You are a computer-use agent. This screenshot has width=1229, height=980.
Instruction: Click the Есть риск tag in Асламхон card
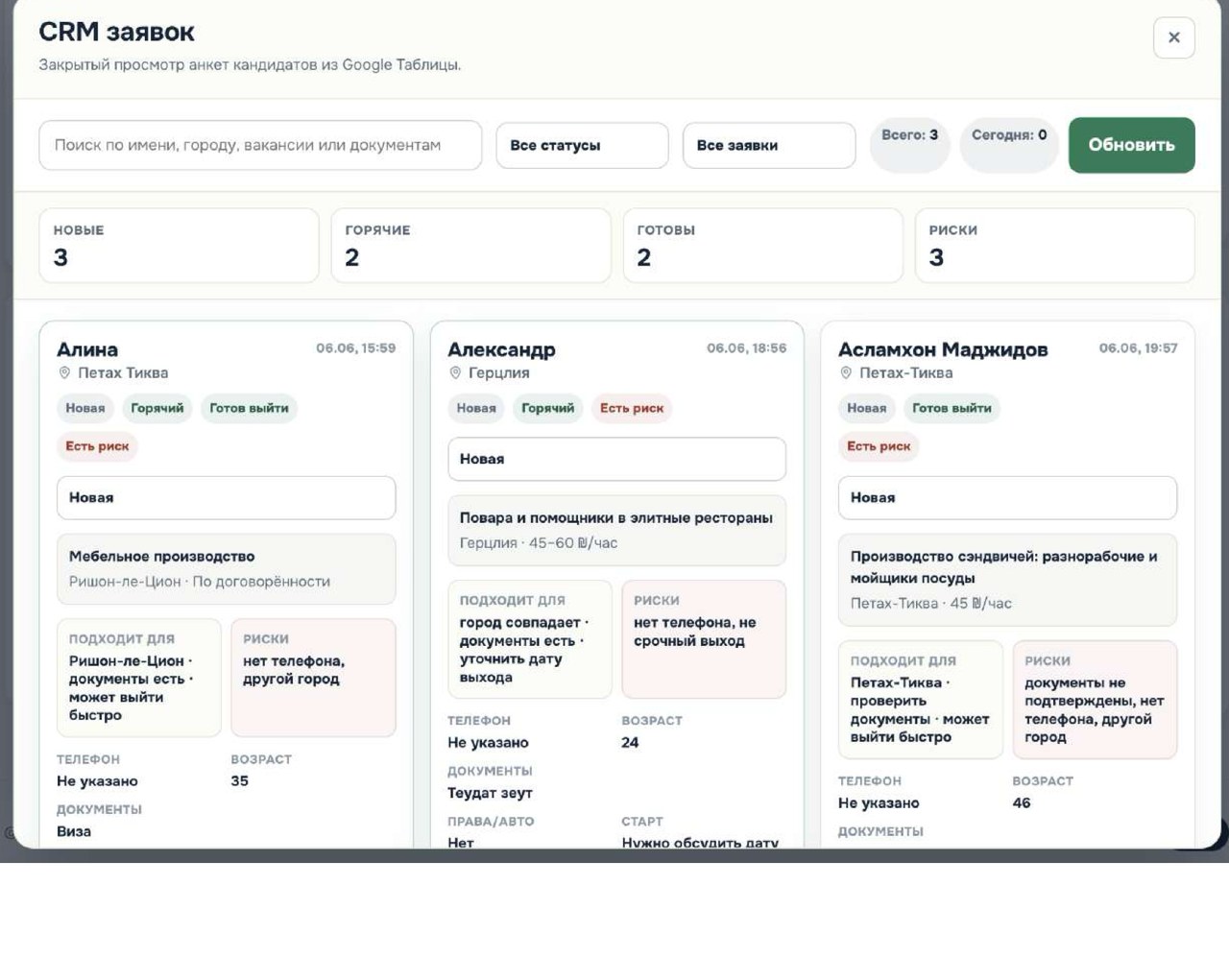pos(879,446)
